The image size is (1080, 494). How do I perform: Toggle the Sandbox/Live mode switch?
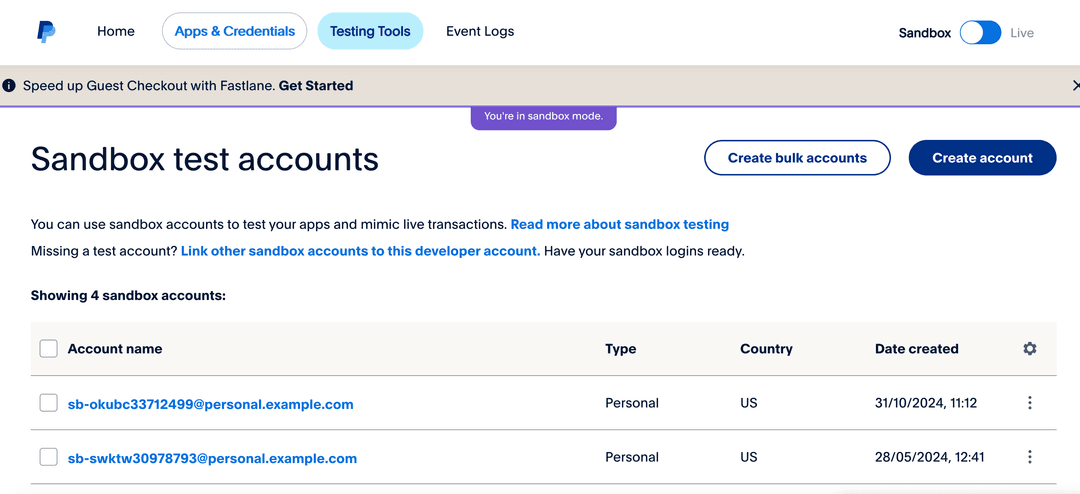(x=979, y=32)
